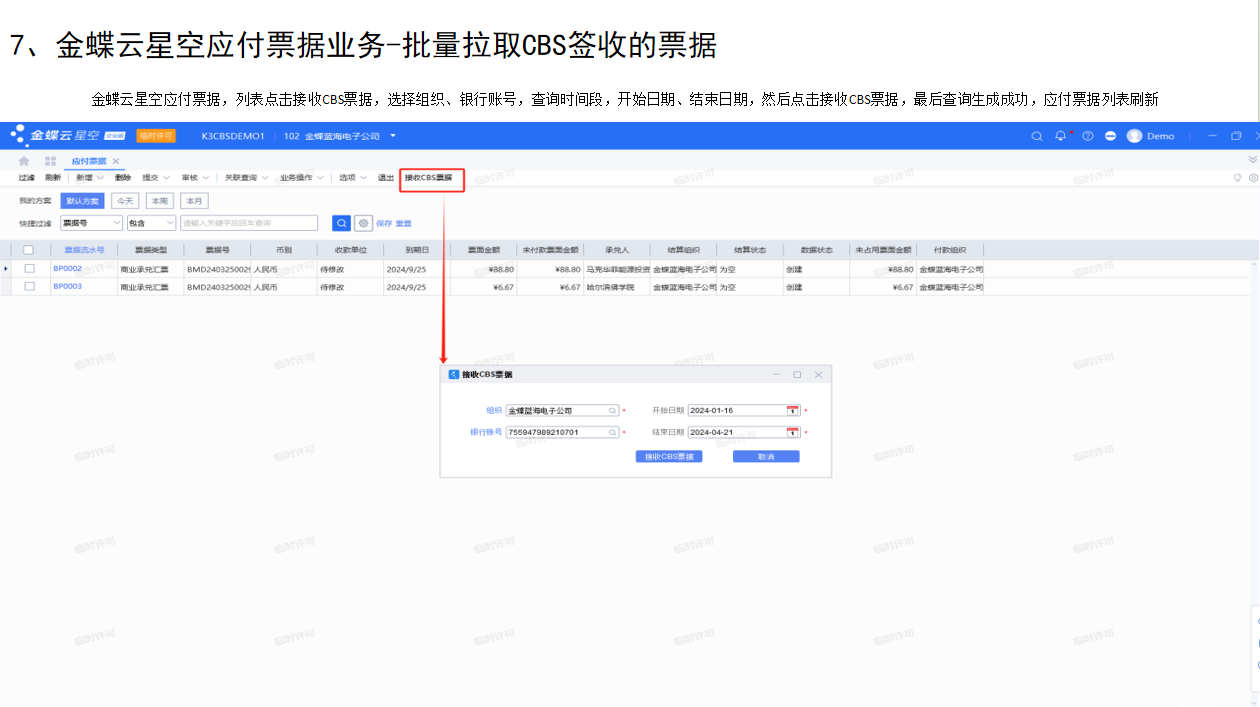Click the keyword search input field
Screen dimensions: 1260x707
tap(249, 223)
